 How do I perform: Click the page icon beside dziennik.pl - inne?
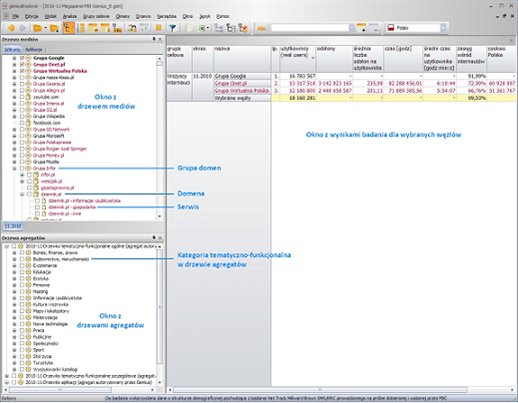point(44,214)
